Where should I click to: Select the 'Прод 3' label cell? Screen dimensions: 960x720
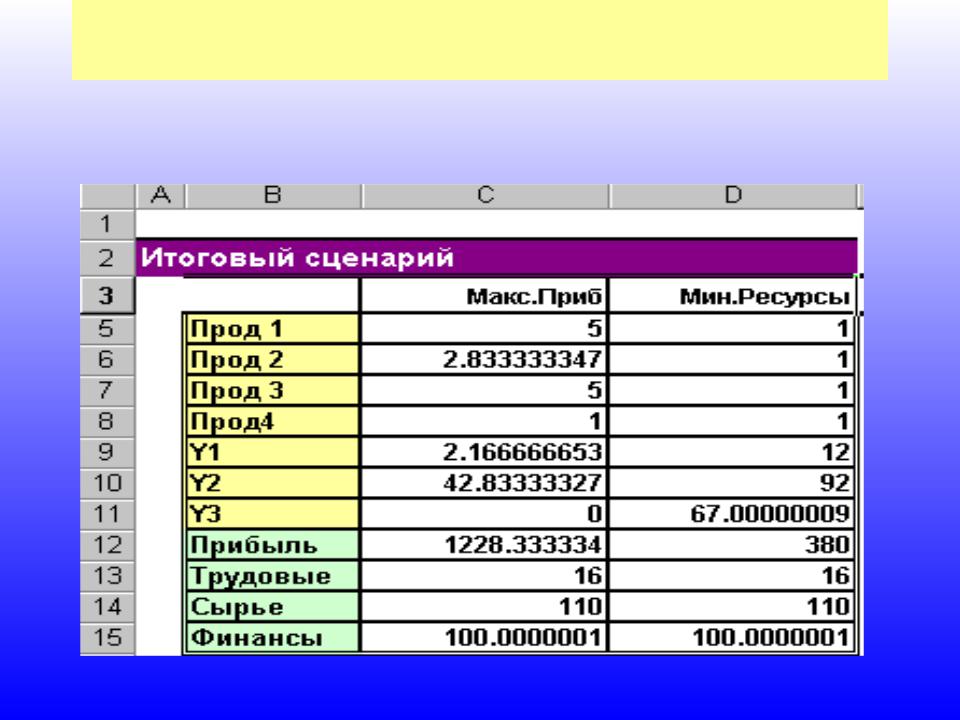click(272, 390)
